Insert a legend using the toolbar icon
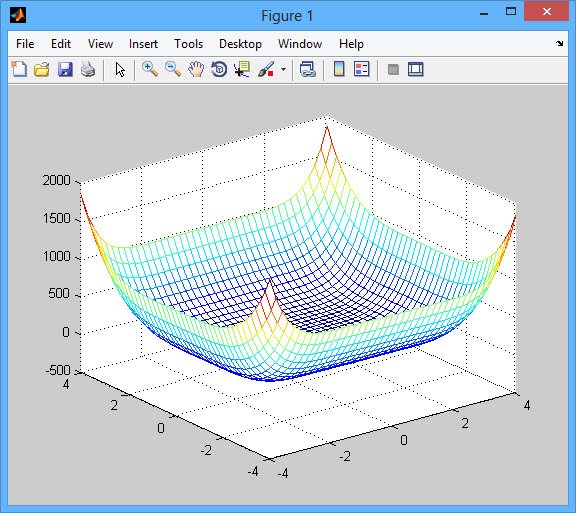576x513 pixels. click(362, 69)
